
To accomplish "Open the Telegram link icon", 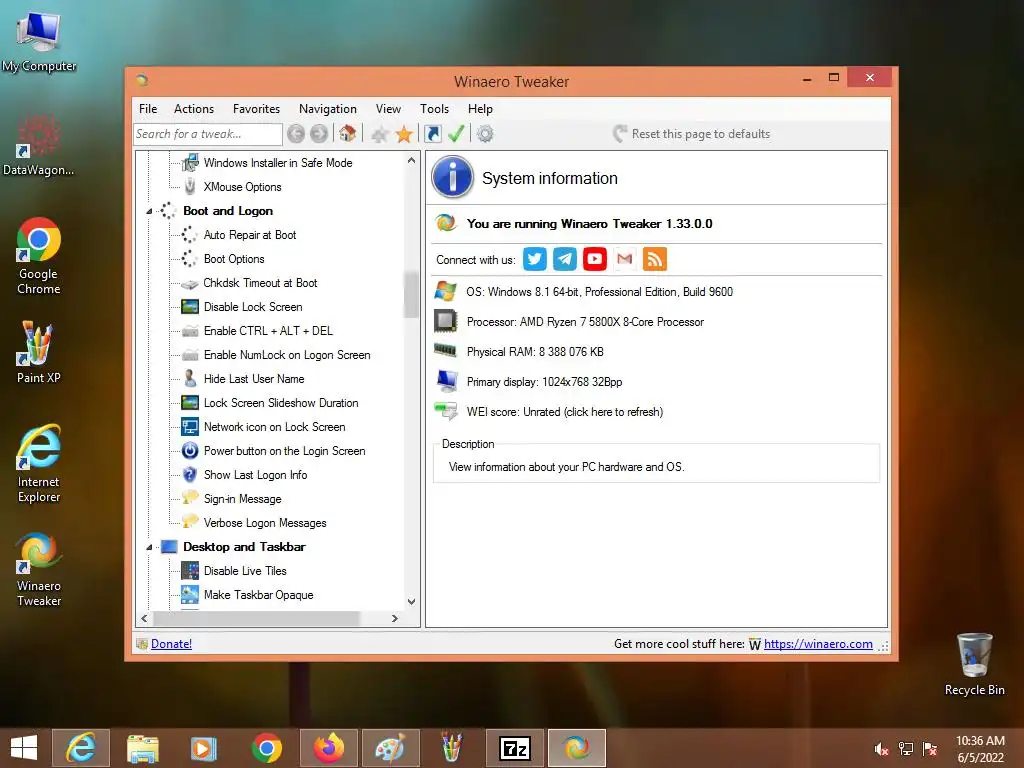I will pyautogui.click(x=565, y=259).
